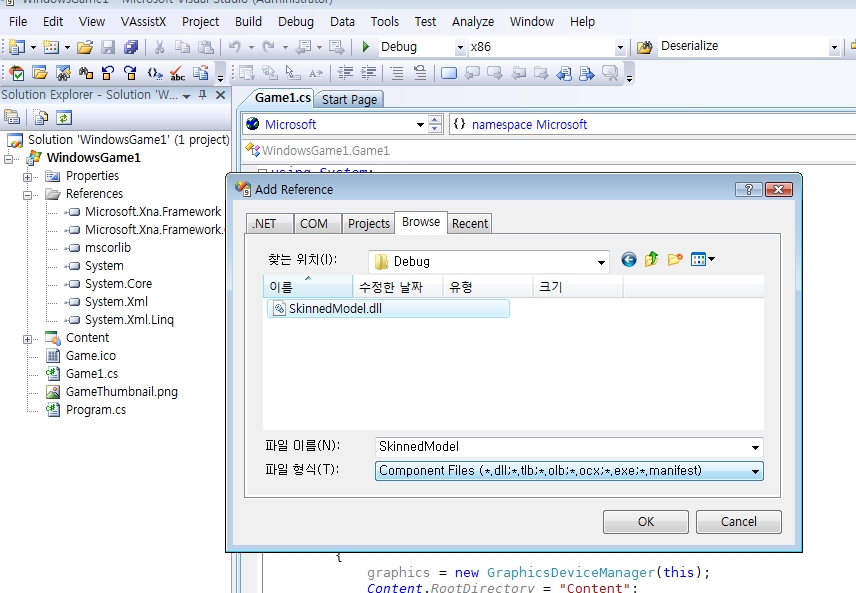The width and height of the screenshot is (856, 593).
Task: Open the Debug configuration dropdown
Action: click(x=460, y=48)
